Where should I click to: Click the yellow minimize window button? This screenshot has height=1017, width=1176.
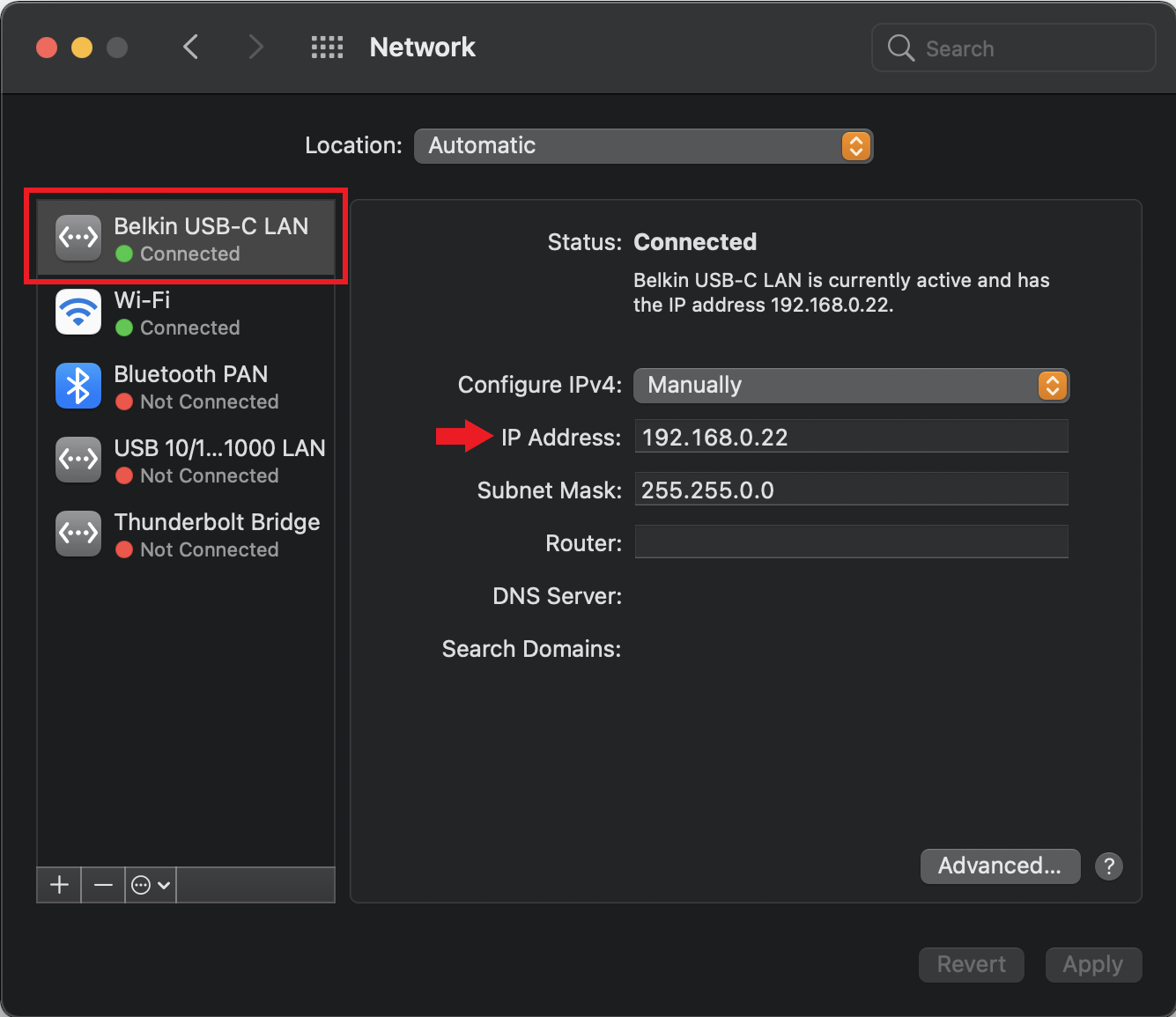coord(82,48)
